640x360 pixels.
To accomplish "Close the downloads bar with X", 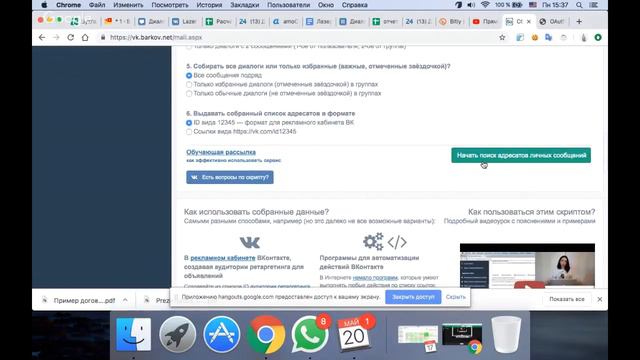I will (x=600, y=299).
